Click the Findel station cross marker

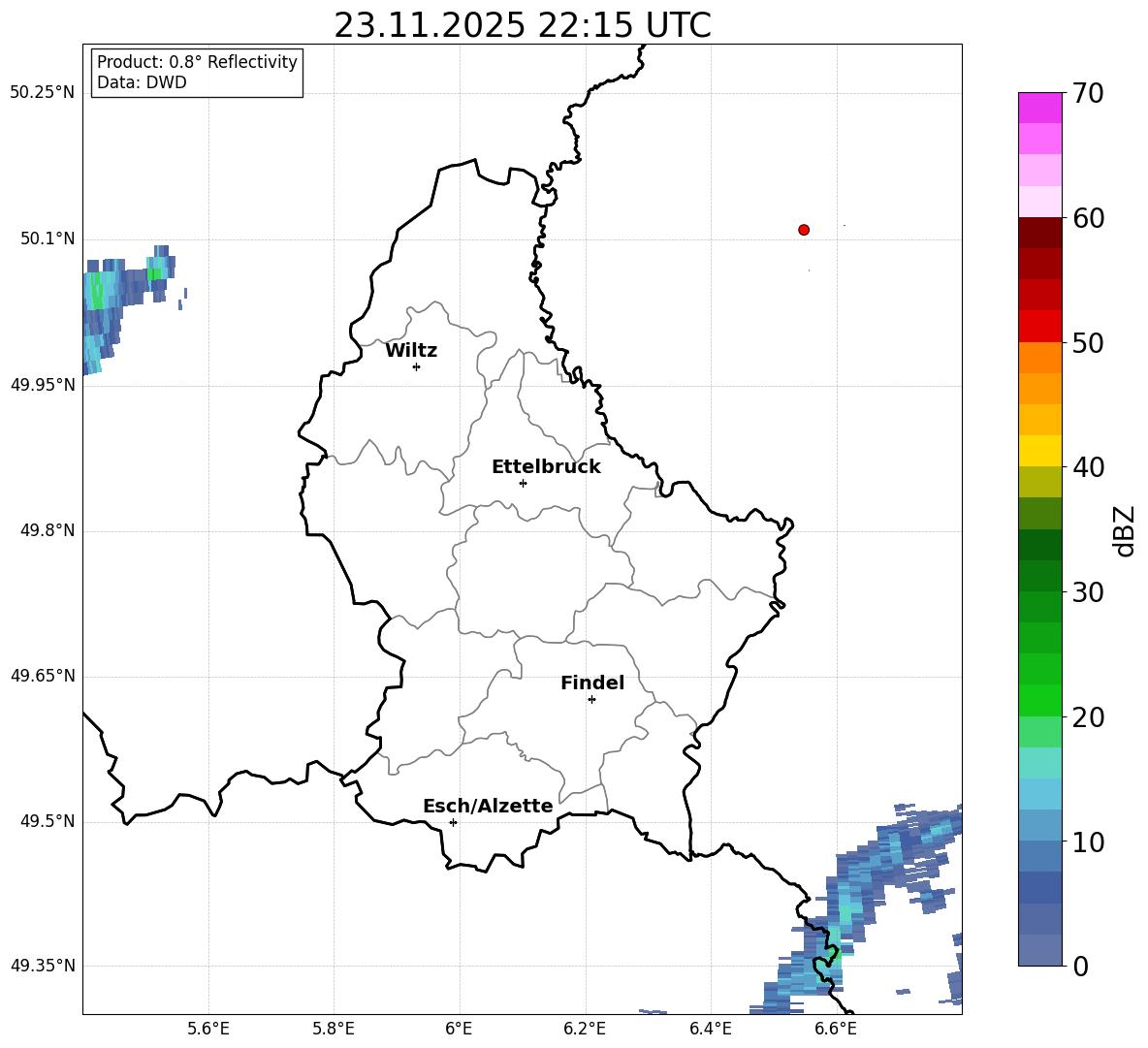pyautogui.click(x=591, y=700)
